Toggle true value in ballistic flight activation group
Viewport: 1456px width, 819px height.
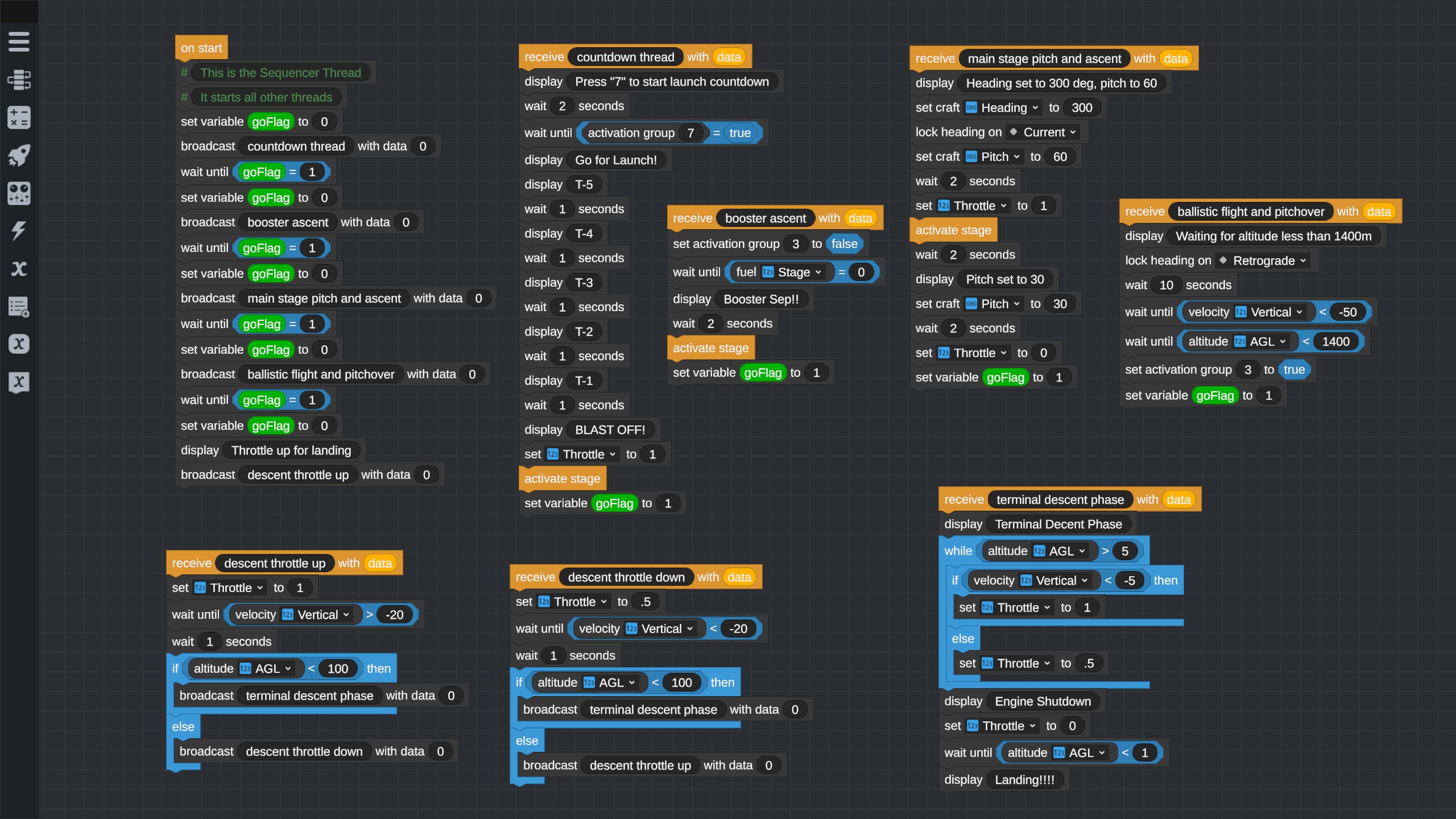pos(1294,370)
